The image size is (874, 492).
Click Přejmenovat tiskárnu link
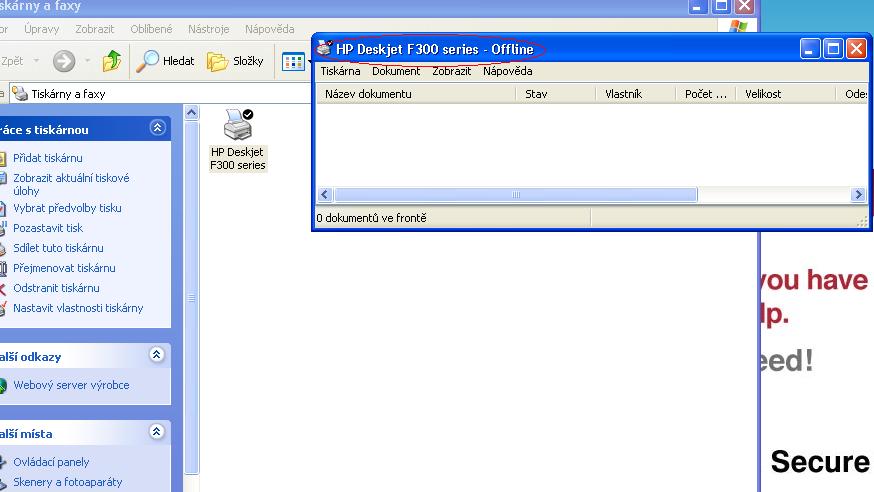pyautogui.click(x=65, y=269)
